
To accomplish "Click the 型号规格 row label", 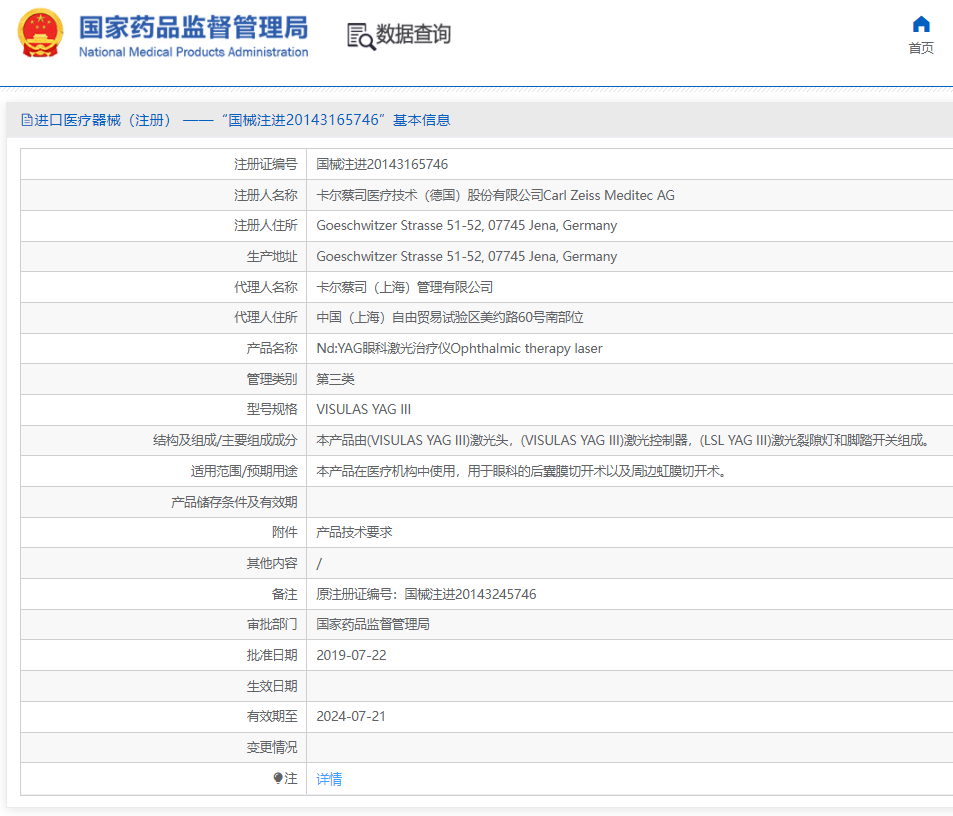I will (x=272, y=410).
